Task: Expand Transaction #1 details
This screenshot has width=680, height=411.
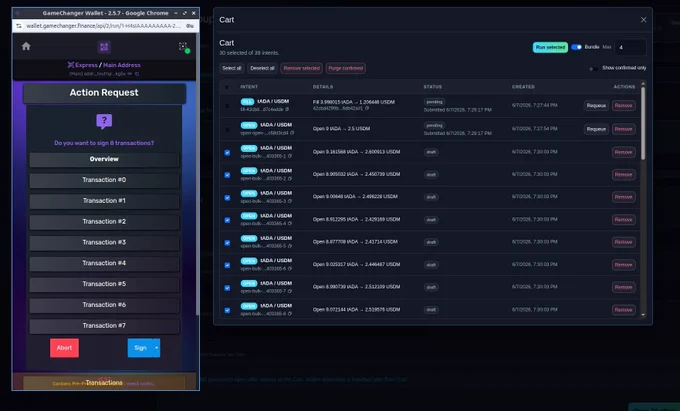Action: click(104, 201)
